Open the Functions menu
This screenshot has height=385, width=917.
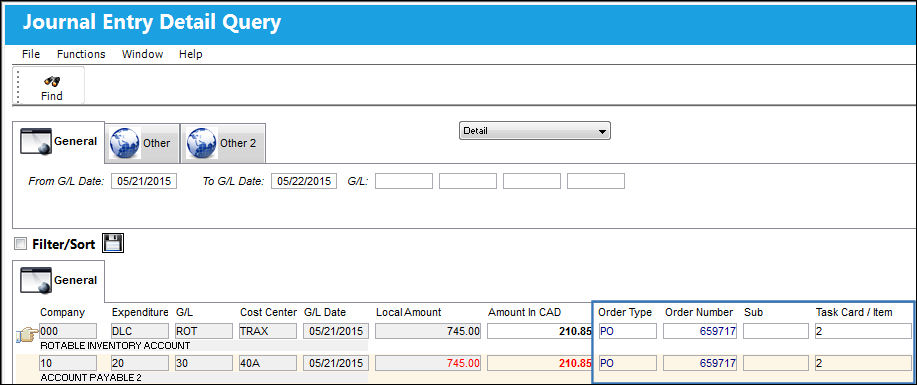pyautogui.click(x=81, y=54)
